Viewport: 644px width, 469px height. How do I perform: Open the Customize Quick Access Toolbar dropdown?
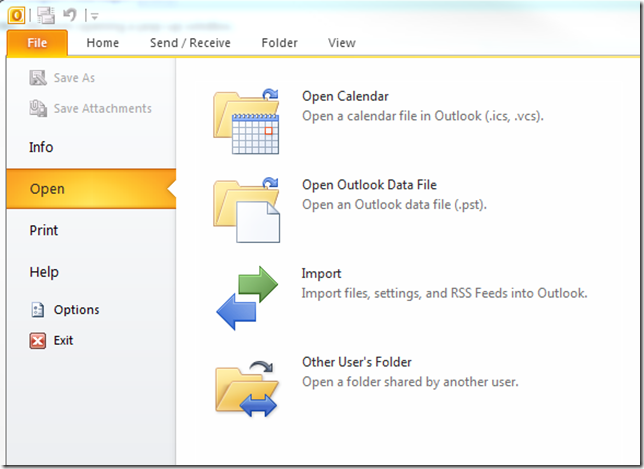coord(94,16)
